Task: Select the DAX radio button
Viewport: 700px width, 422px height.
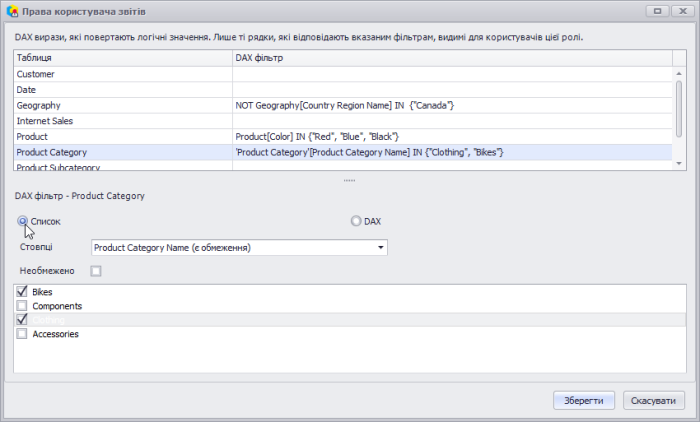Action: 356,220
